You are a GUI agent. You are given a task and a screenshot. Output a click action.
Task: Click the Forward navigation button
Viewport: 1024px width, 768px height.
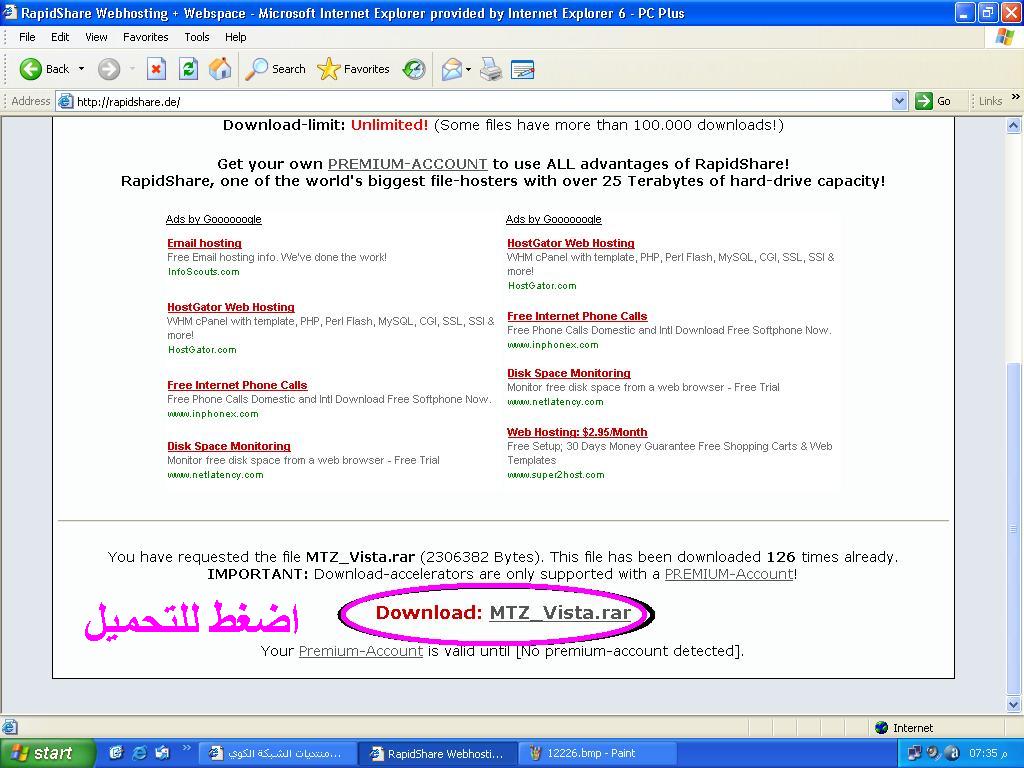[x=109, y=69]
